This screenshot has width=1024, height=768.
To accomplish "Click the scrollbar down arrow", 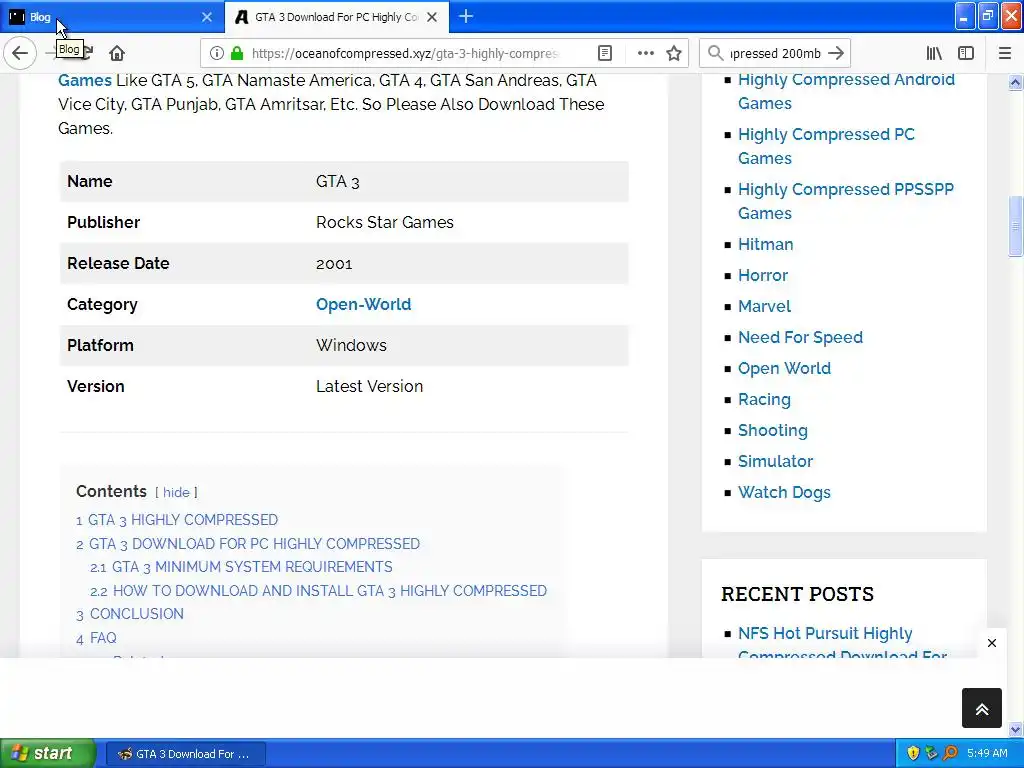I will click(1015, 729).
